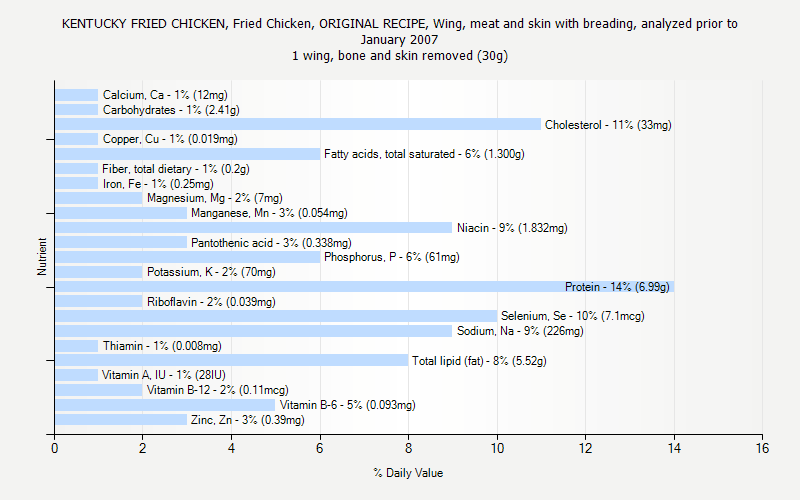The height and width of the screenshot is (500, 800).
Task: Select the Sodium, Na bar
Action: click(x=253, y=331)
